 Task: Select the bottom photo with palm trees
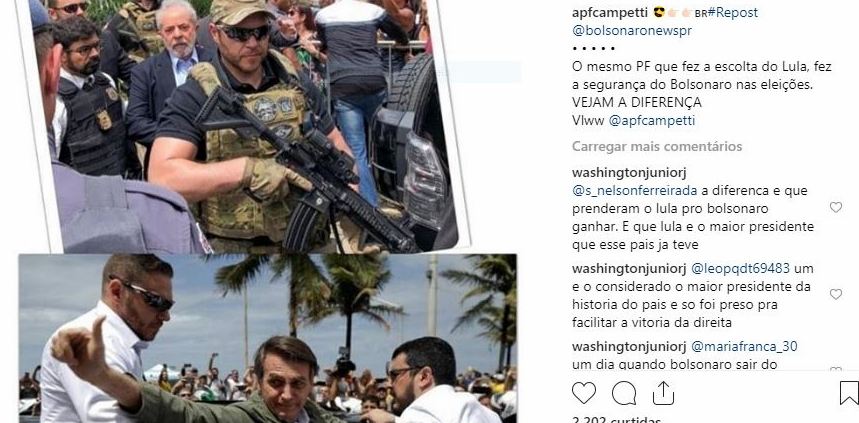coord(267,338)
